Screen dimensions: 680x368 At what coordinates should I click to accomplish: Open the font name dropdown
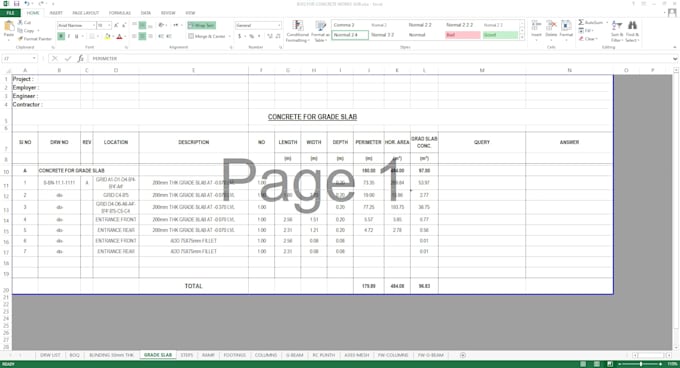coord(93,26)
